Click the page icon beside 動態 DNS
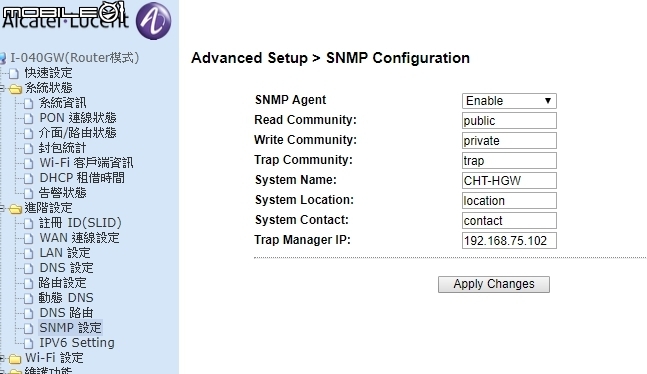647x374 pixels. click(x=28, y=298)
